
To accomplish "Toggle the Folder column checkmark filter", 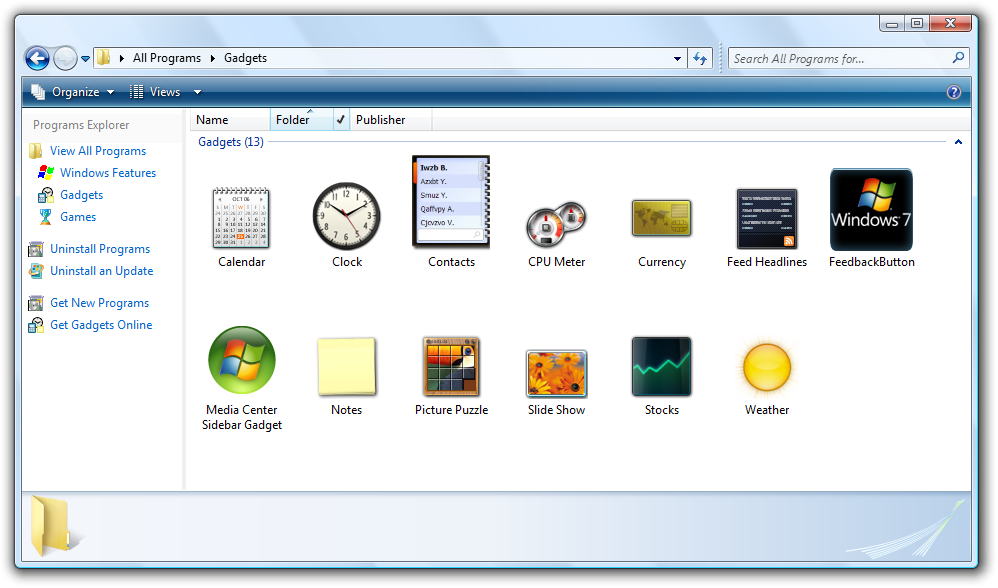I will coord(340,120).
